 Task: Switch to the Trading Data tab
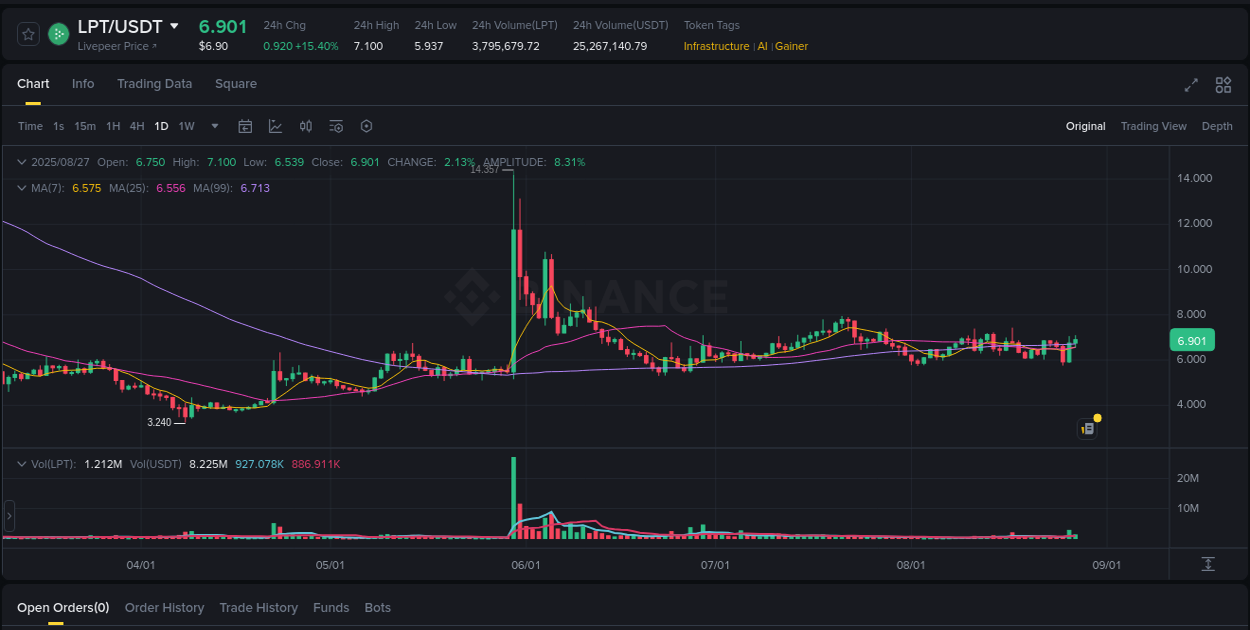pos(154,84)
